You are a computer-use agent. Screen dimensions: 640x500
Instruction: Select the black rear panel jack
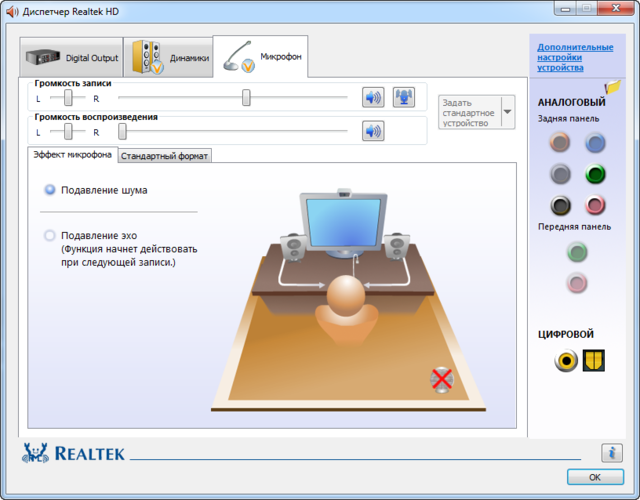[561, 205]
